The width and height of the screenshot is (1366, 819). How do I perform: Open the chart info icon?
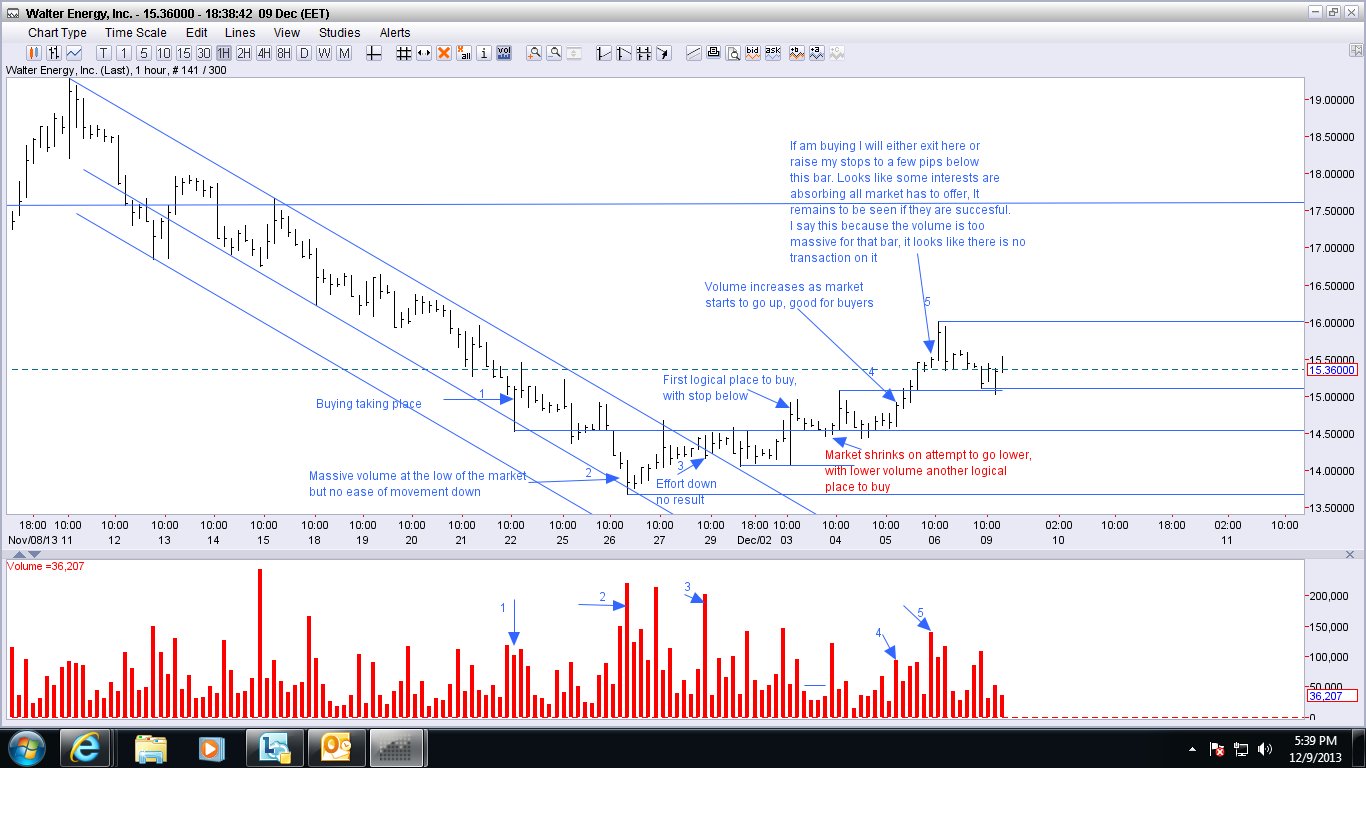pyautogui.click(x=484, y=53)
